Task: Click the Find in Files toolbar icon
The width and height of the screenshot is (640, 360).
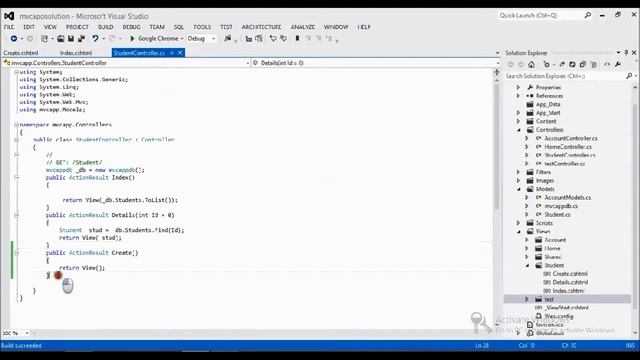Action: point(227,38)
